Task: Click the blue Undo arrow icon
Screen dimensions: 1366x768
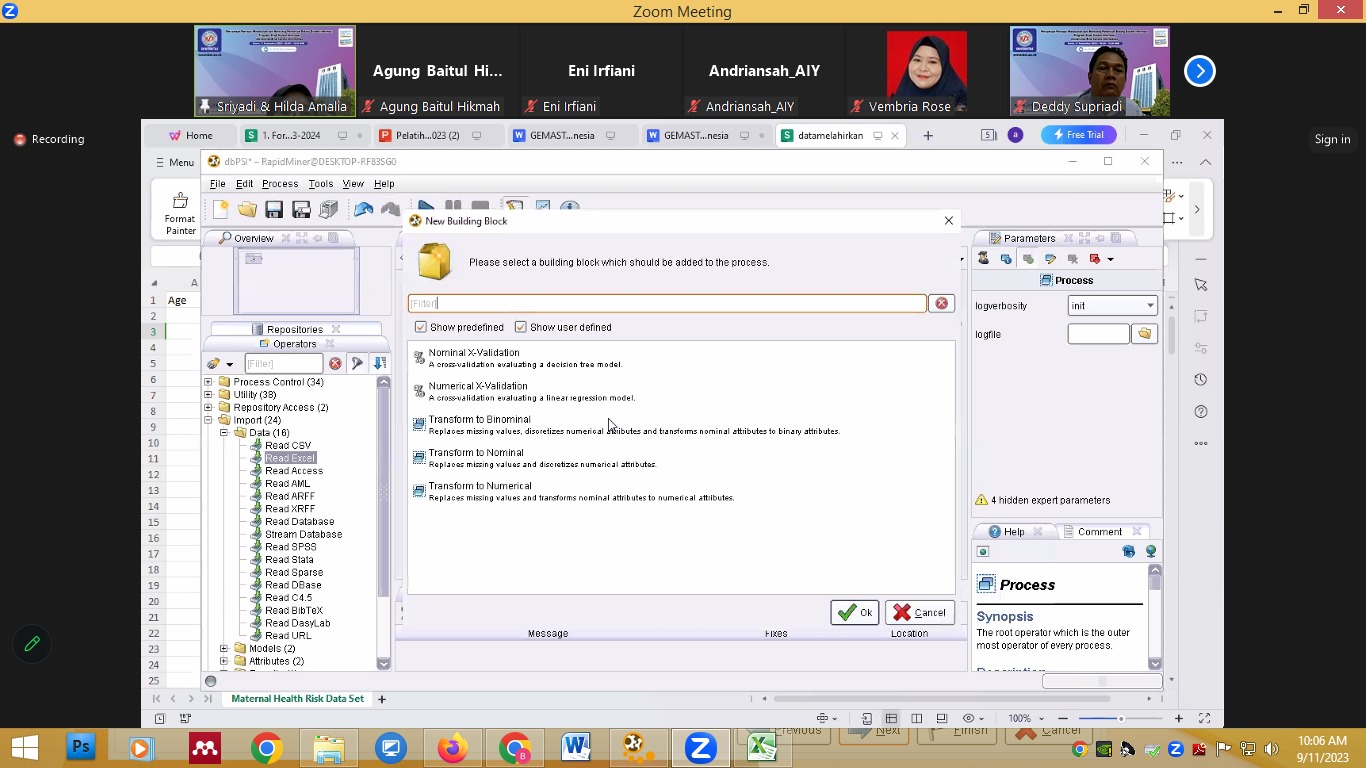Action: click(x=363, y=209)
